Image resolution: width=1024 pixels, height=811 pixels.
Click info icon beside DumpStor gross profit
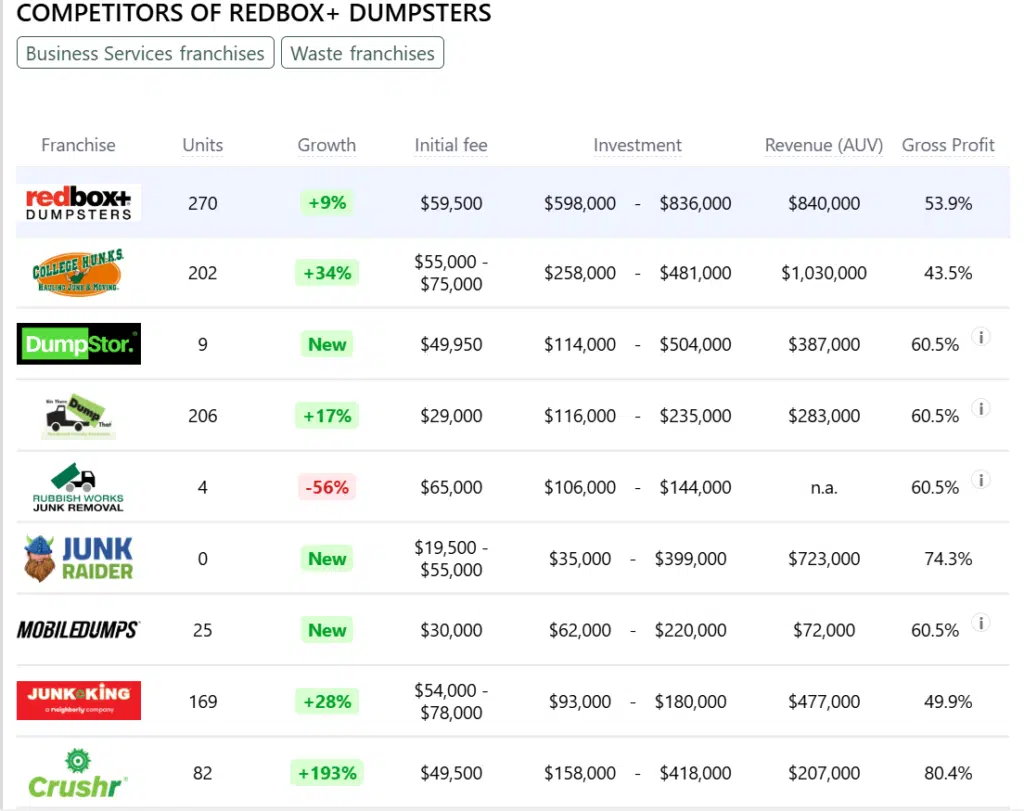(982, 338)
